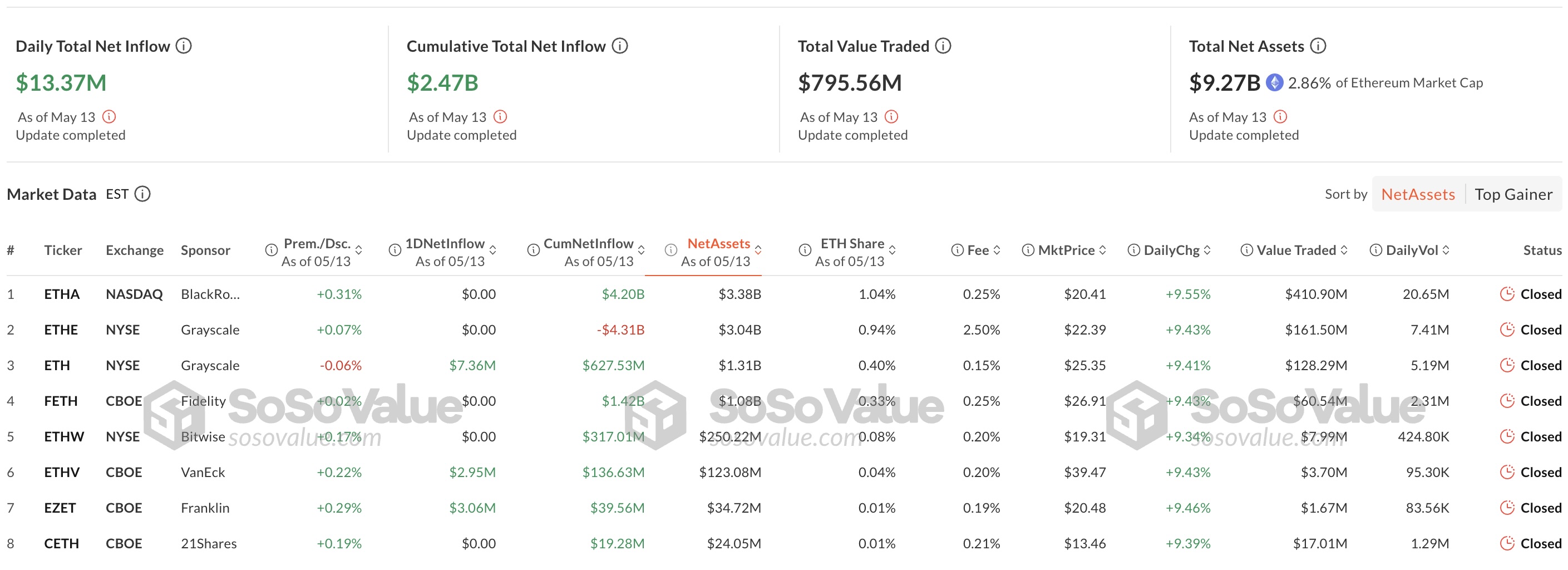The width and height of the screenshot is (1568, 570).
Task: Sort table by DailyChg arrows
Action: [1207, 250]
